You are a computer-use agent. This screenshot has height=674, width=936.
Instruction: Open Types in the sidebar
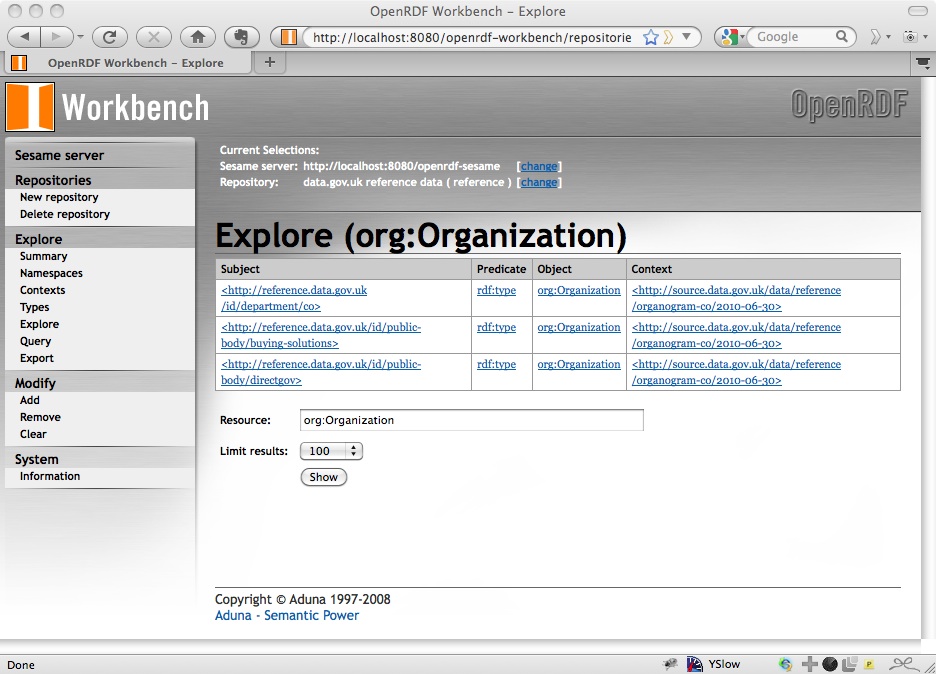35,307
